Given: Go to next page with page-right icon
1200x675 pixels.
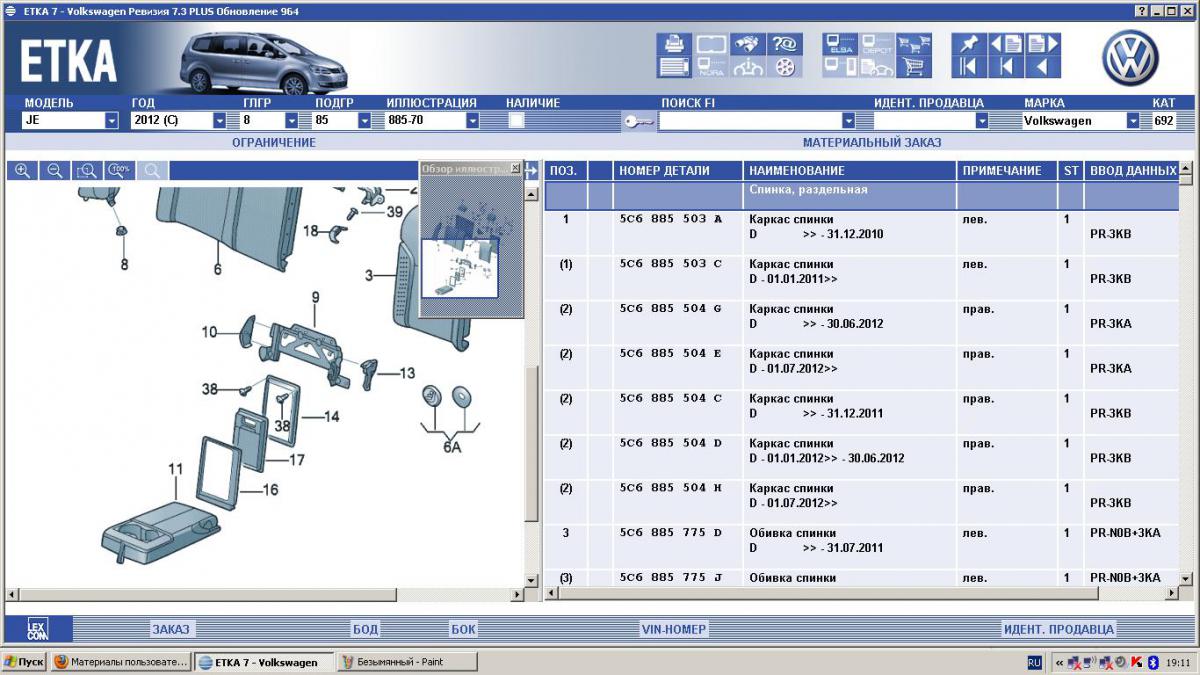Looking at the screenshot, I should coord(1043,44).
